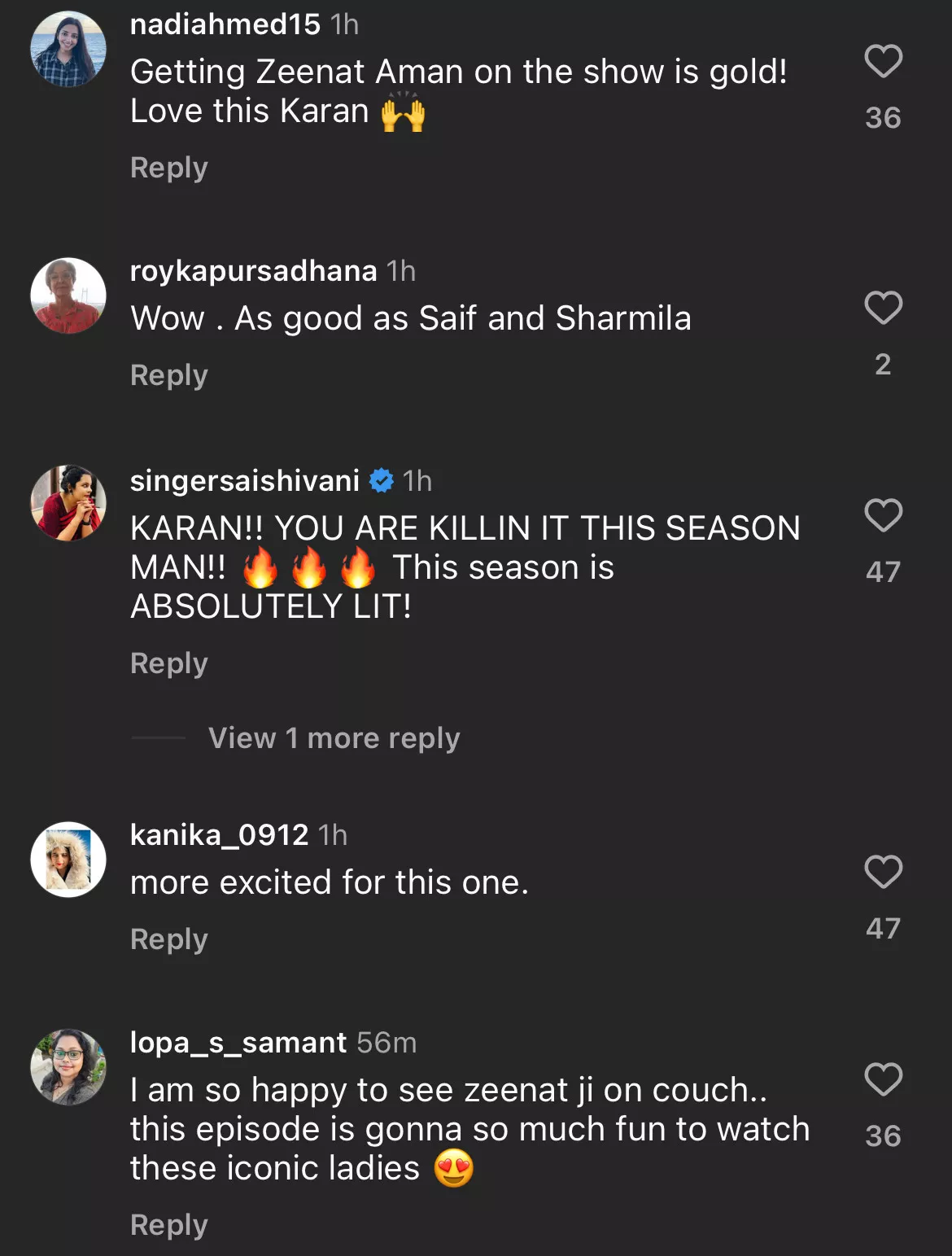Like nadiahmed15's comment with heart

pos(883,62)
